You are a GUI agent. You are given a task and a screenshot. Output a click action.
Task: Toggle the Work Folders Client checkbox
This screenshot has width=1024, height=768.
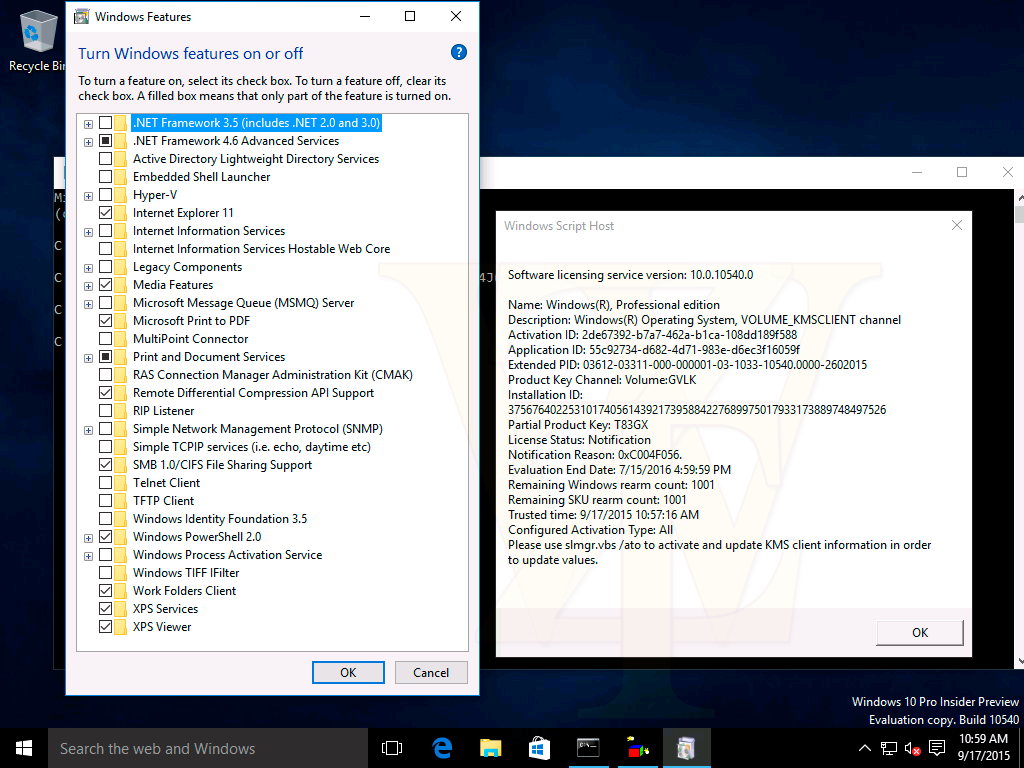tap(105, 591)
